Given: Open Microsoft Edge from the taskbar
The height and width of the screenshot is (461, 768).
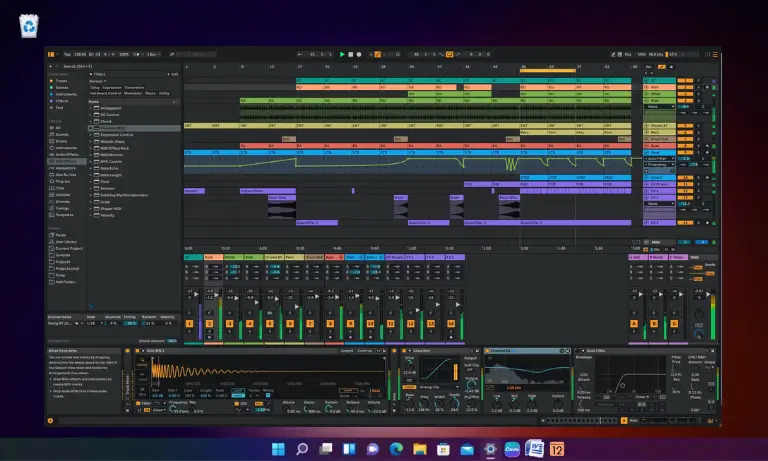Looking at the screenshot, I should (x=396, y=449).
